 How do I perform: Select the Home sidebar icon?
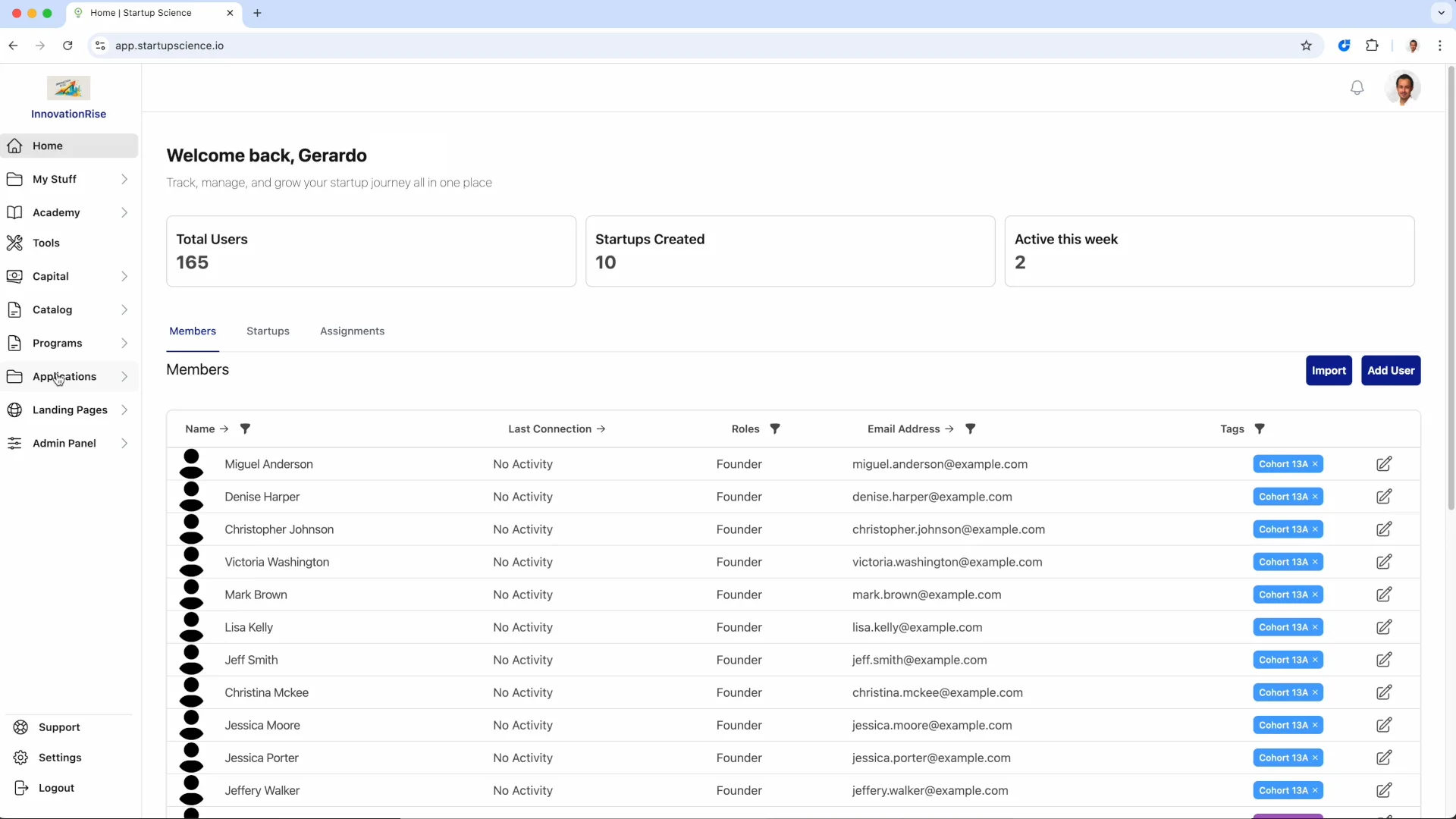15,146
